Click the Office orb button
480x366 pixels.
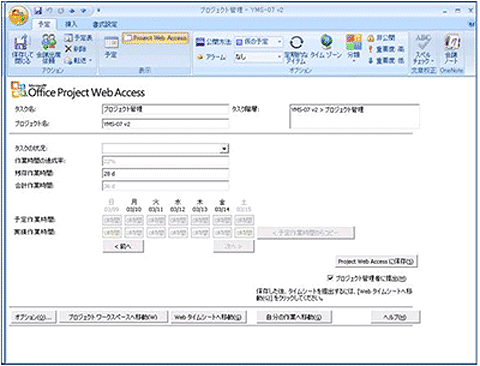point(19,17)
